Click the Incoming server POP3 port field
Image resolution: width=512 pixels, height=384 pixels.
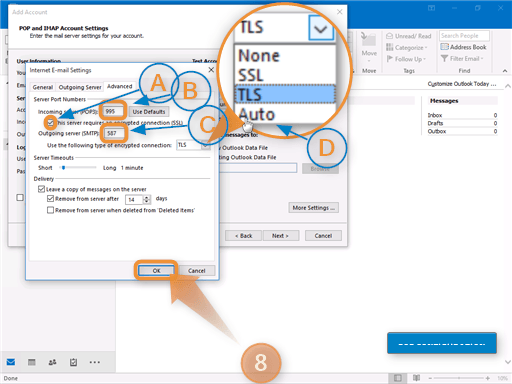click(113, 112)
